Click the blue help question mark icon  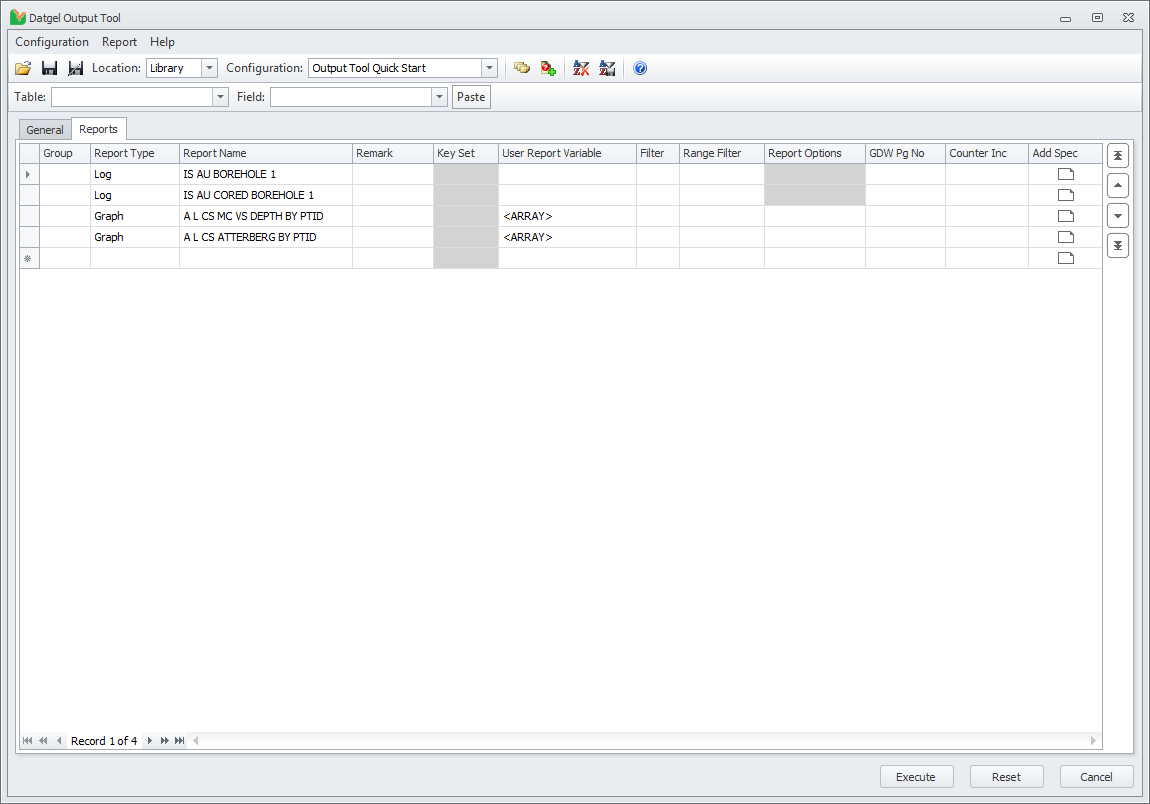click(x=640, y=68)
